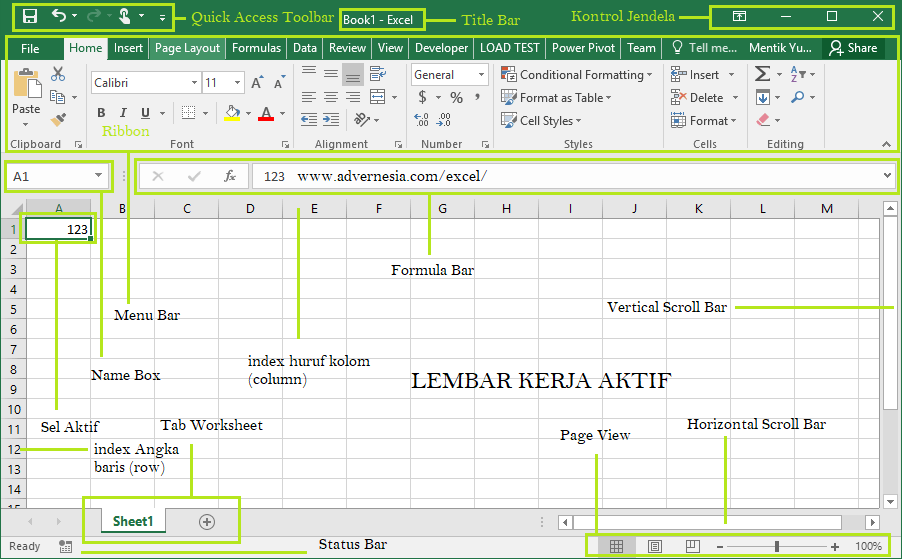Screen dimensions: 902x559
Task: Switch to the Page Layout tab
Action: (188, 48)
